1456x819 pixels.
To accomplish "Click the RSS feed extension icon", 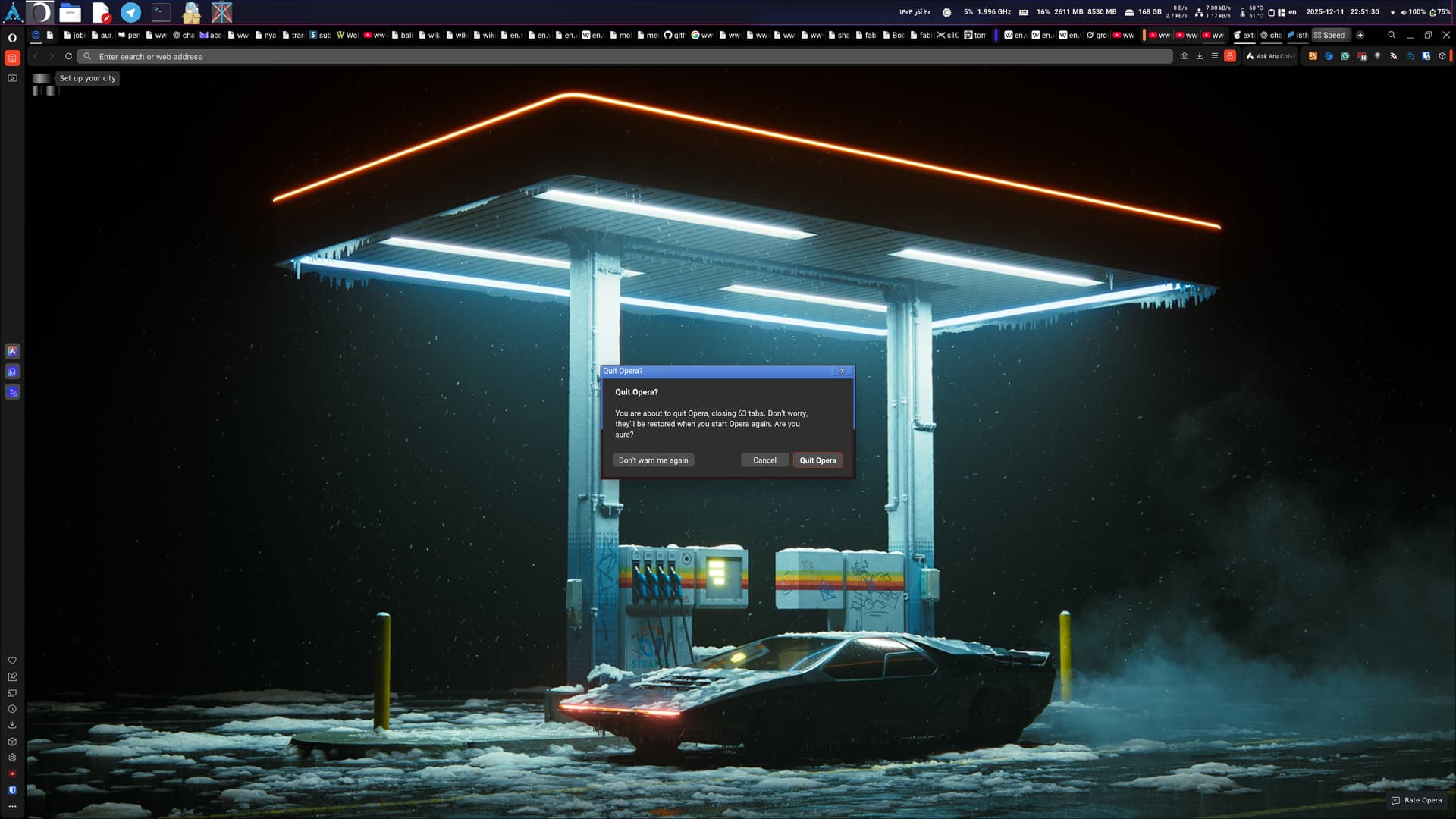I will 1394,56.
